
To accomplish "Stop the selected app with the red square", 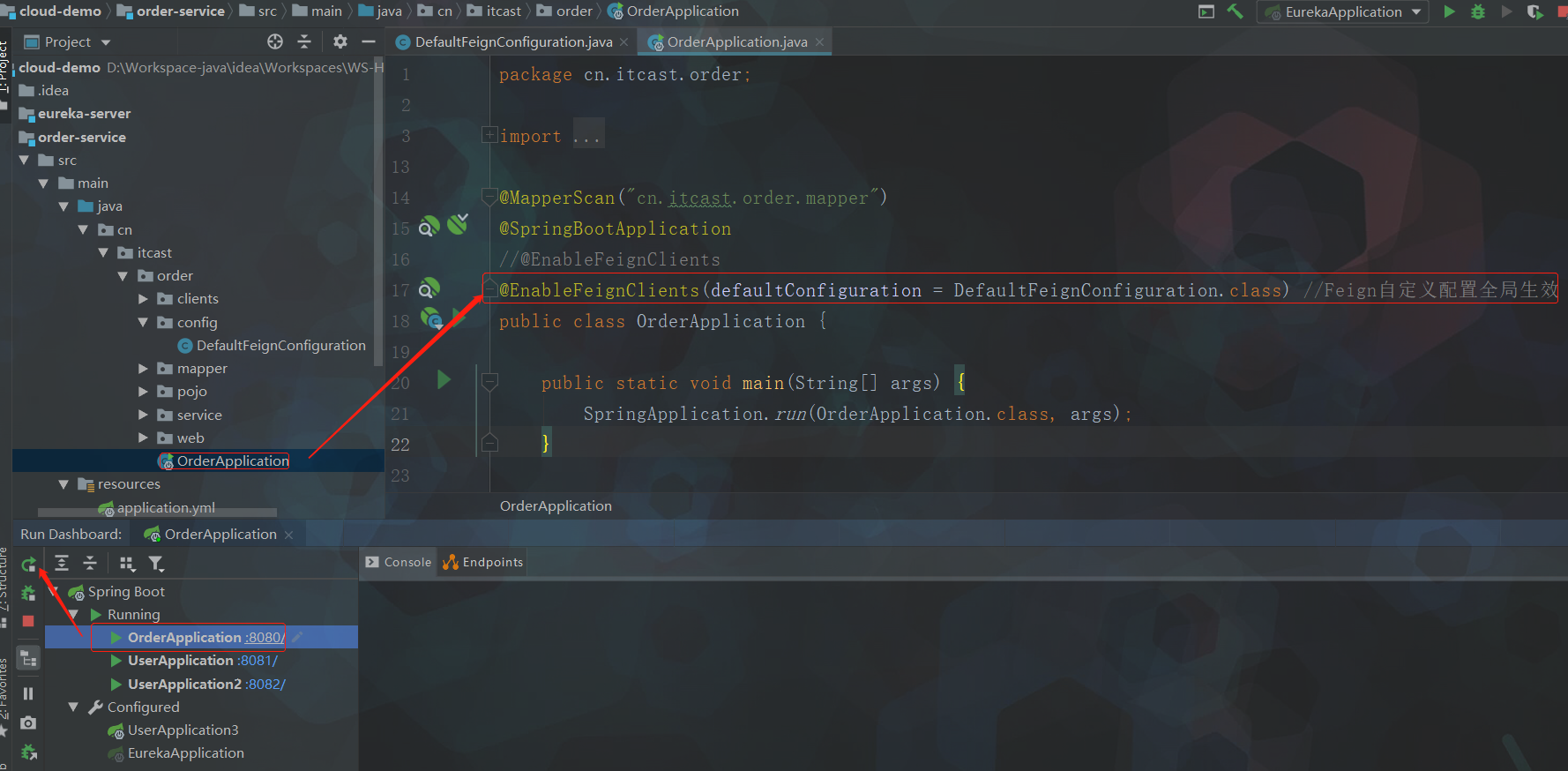I will tap(28, 621).
